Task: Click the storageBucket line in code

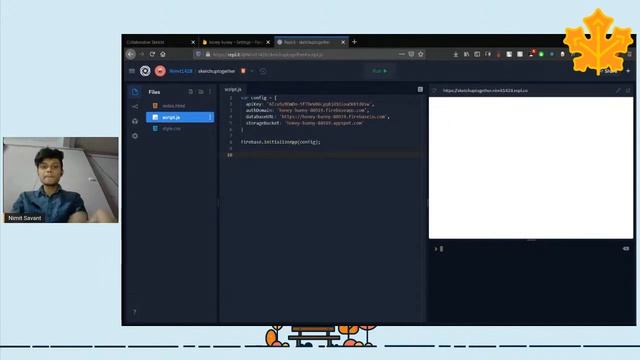Action: 304,123
